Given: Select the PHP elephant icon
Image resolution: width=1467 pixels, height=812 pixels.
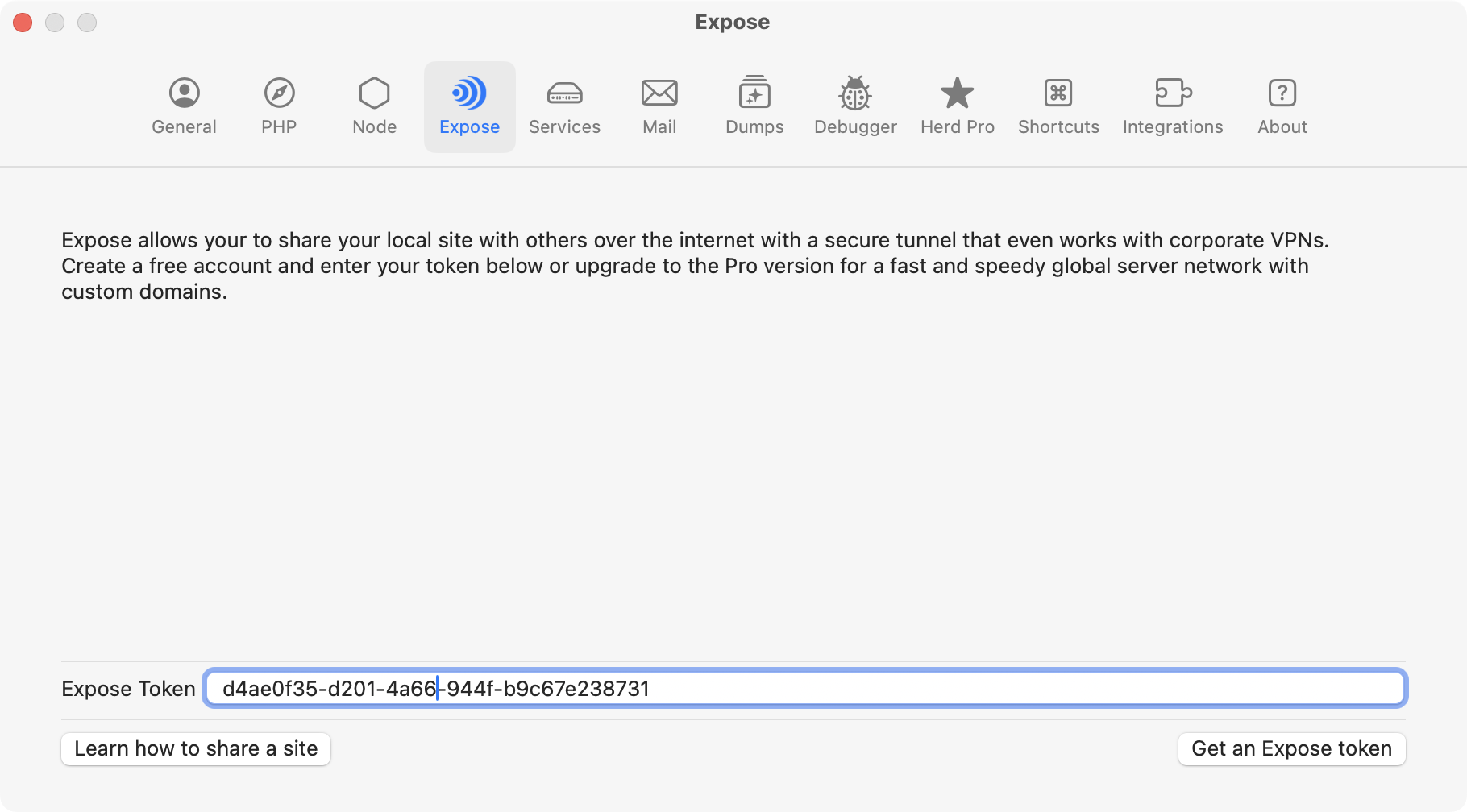Looking at the screenshot, I should click(x=278, y=93).
